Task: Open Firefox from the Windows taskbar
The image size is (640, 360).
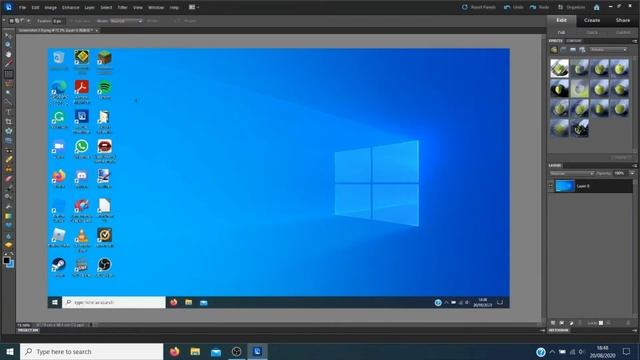Action: point(175,351)
